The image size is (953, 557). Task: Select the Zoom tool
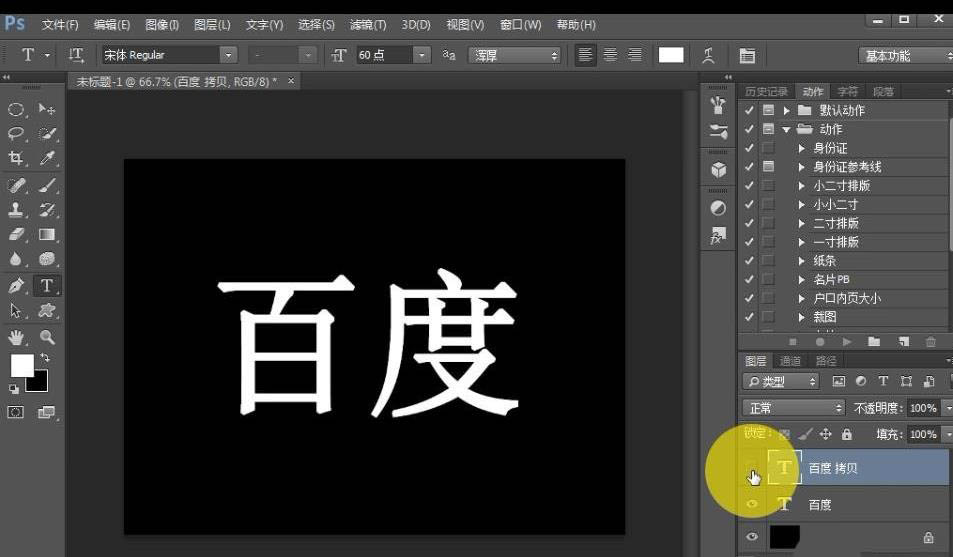pyautogui.click(x=47, y=336)
